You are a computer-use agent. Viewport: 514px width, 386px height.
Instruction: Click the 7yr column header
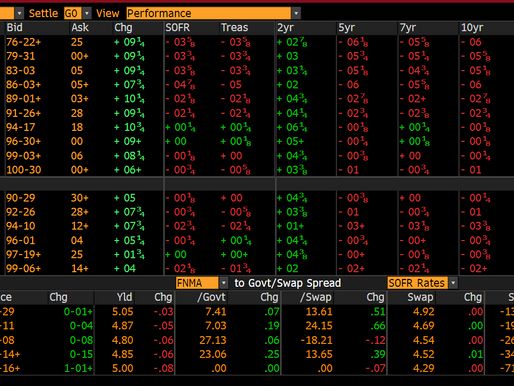408,27
